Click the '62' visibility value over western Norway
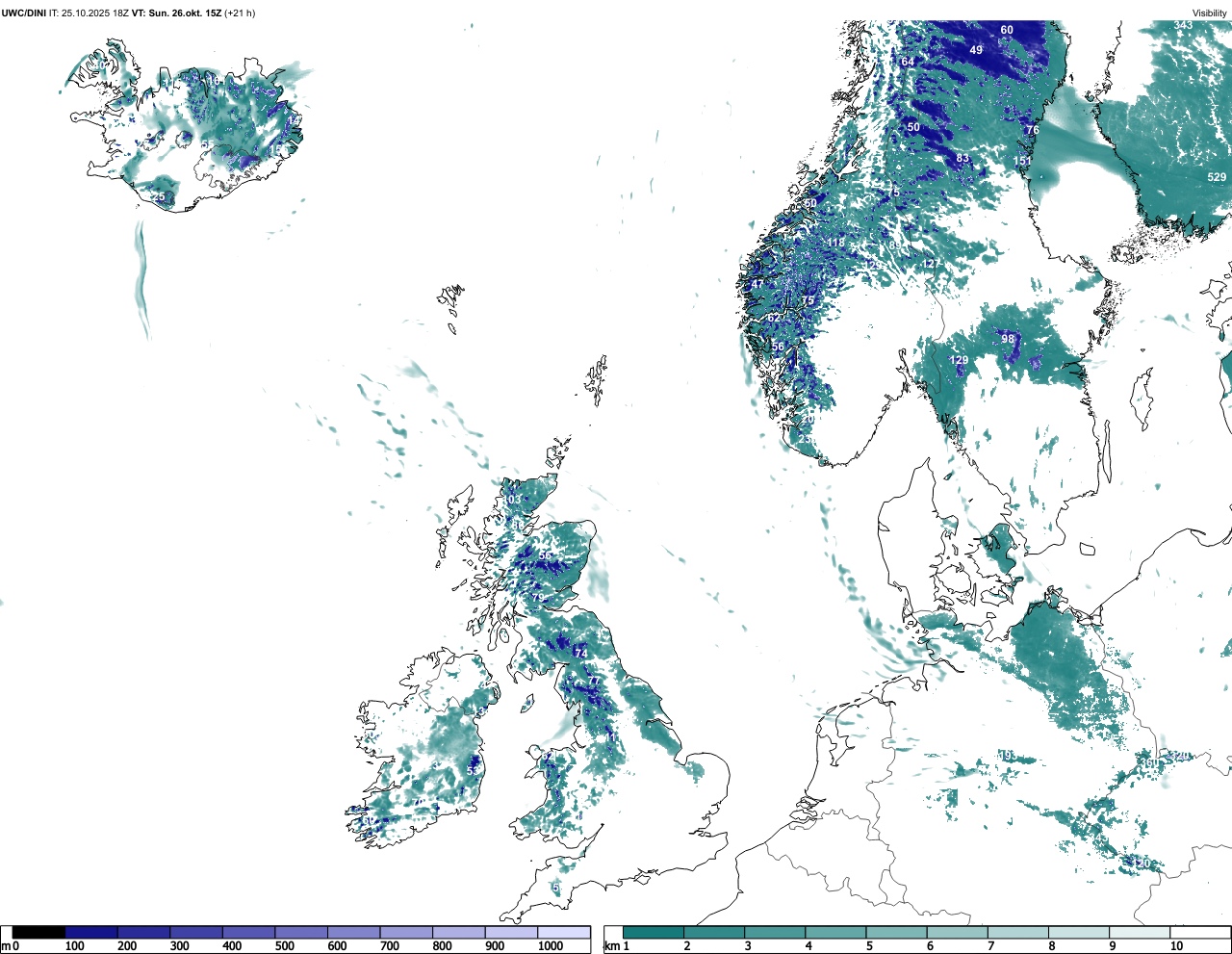The height and width of the screenshot is (954, 1232). (x=774, y=318)
